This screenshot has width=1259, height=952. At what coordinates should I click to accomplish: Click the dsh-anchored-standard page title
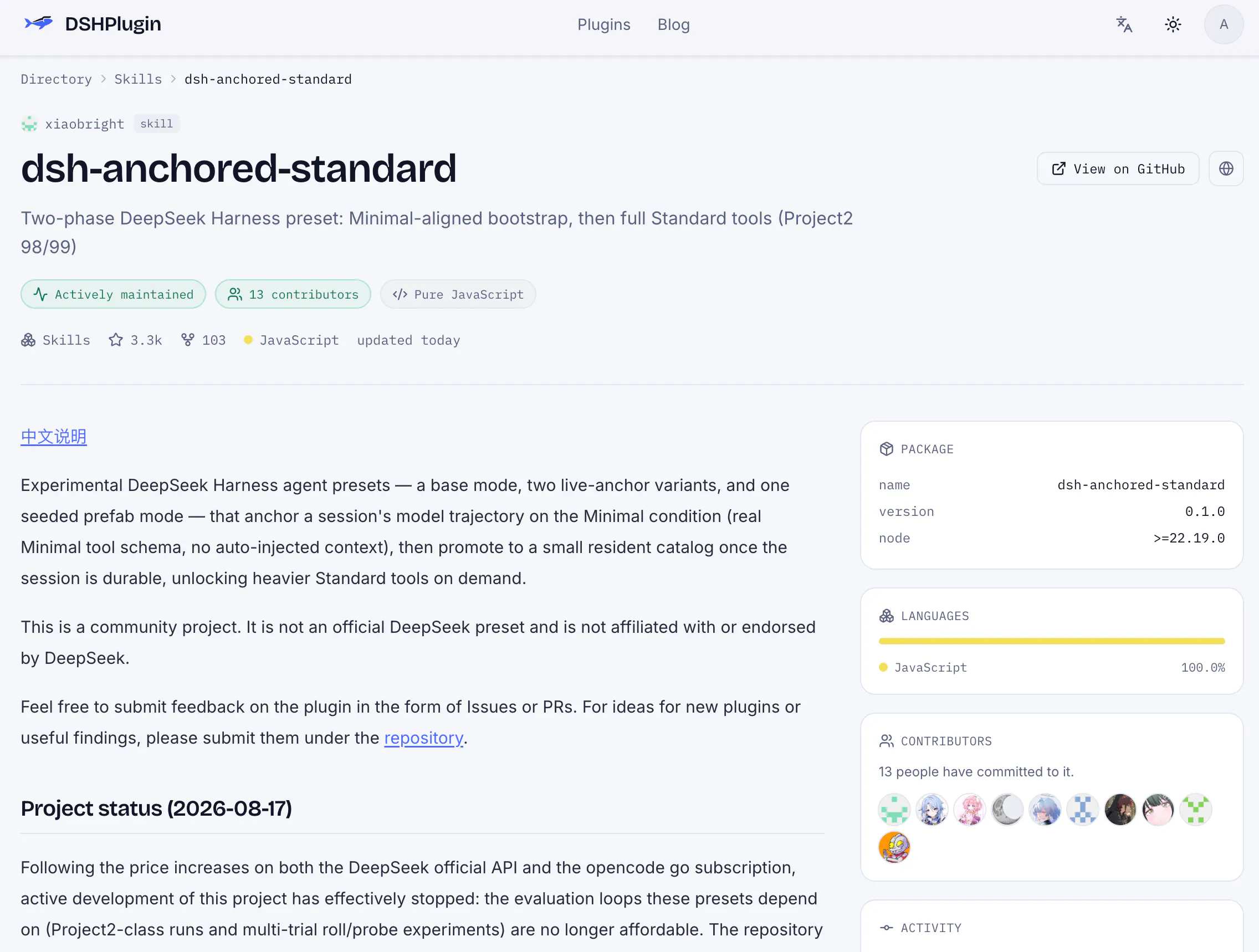[x=239, y=168]
